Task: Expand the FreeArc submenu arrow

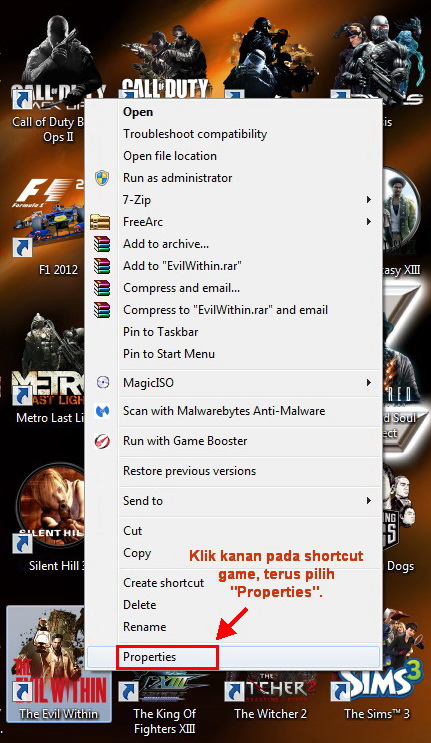Action: [368, 221]
